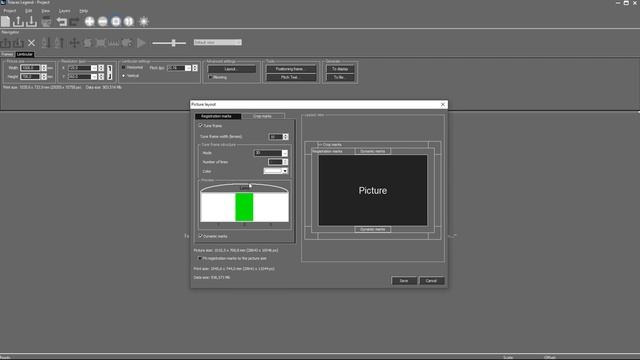640x360 pixels.
Task: Switch to the Crop marks tab
Action: 262,116
